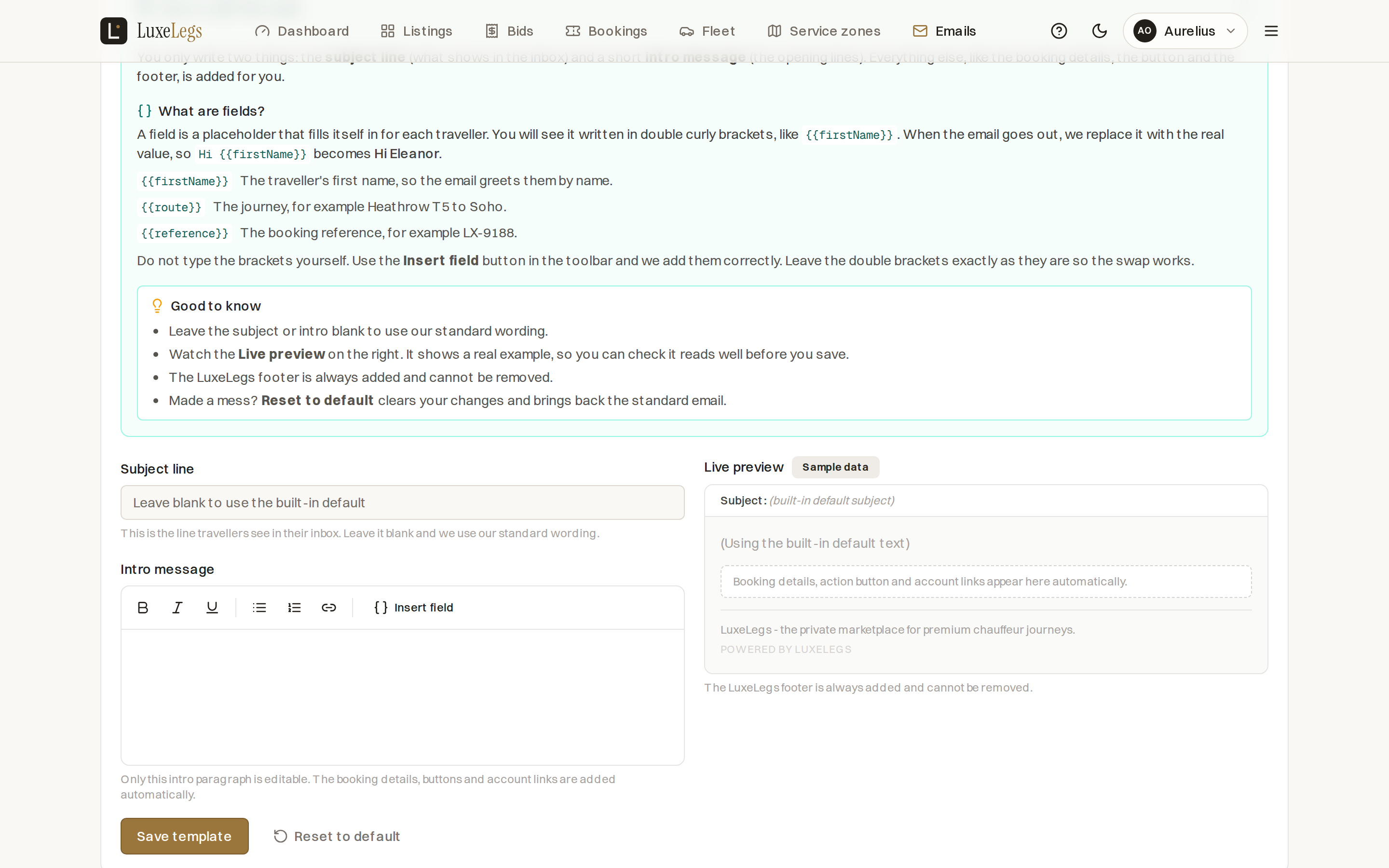Click the Service zones map icon
Viewport: 1389px width, 868px height.
pyautogui.click(x=774, y=31)
